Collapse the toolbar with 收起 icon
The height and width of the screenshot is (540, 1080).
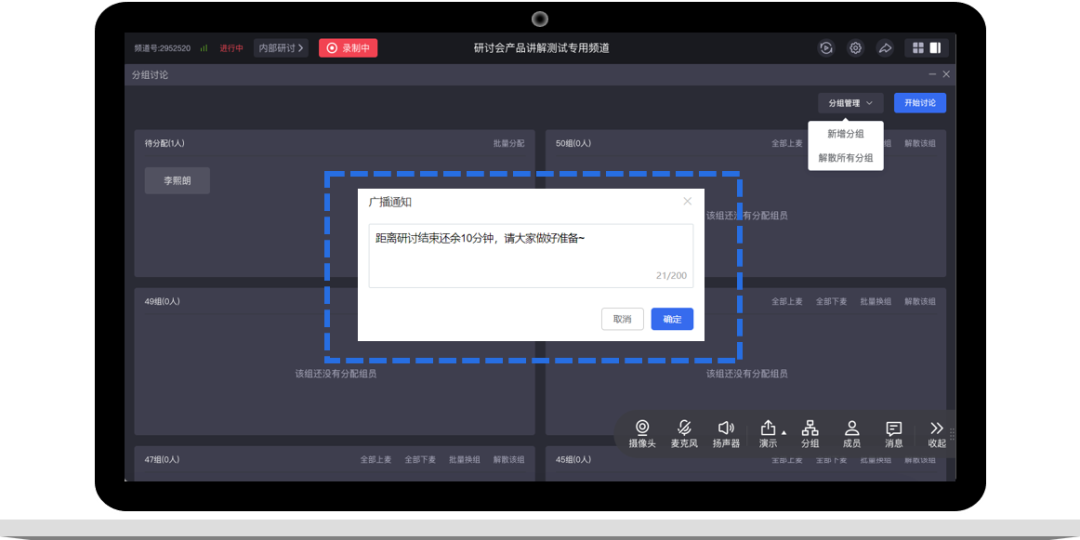tap(937, 428)
